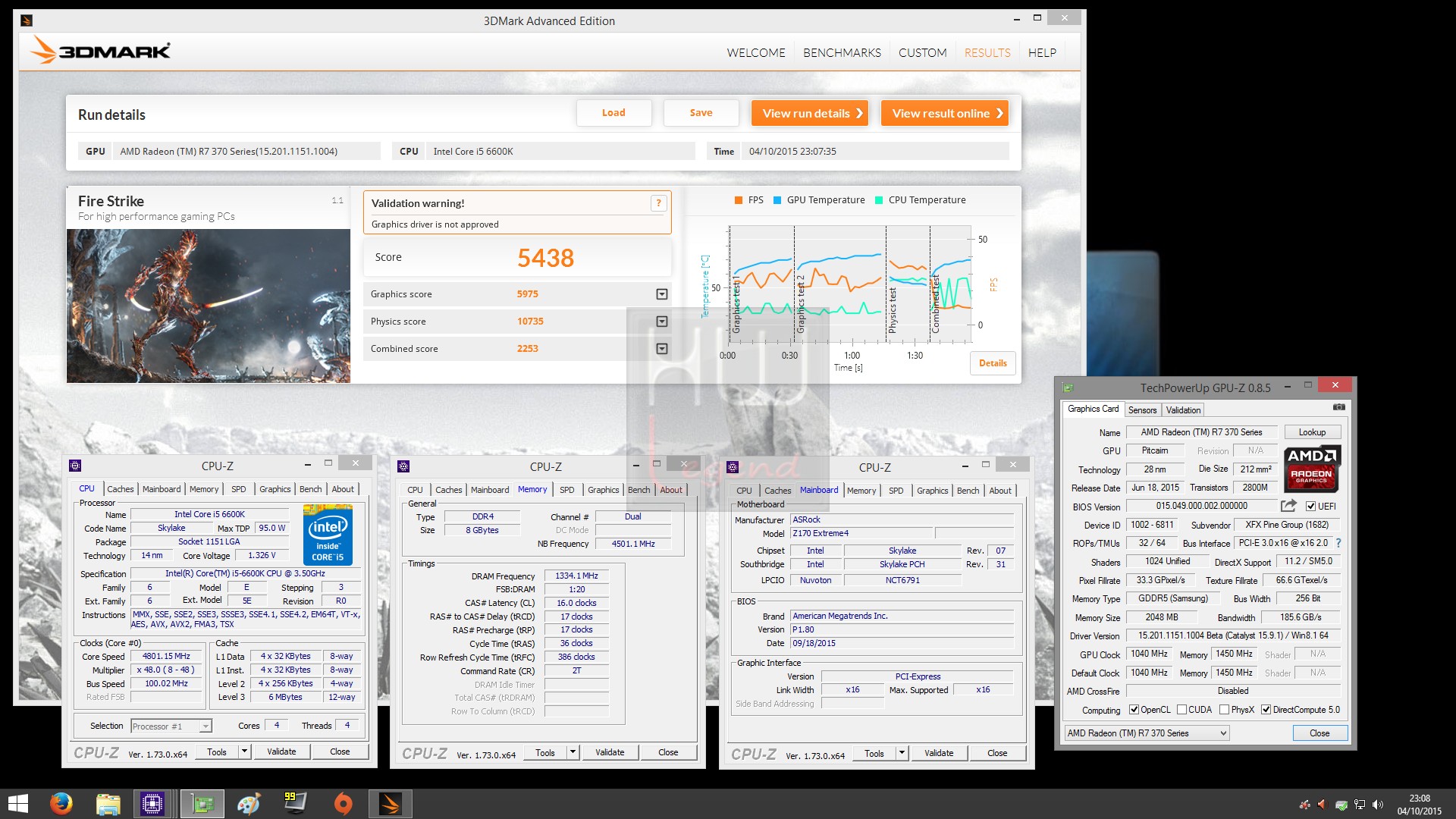Toggle the CUDA checkbox

(1181, 710)
